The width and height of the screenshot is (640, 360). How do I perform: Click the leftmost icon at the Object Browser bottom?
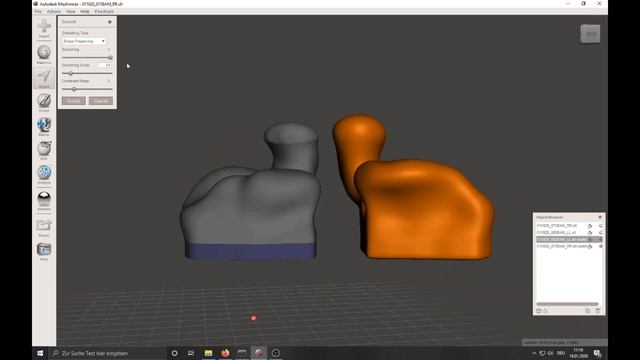click(538, 311)
